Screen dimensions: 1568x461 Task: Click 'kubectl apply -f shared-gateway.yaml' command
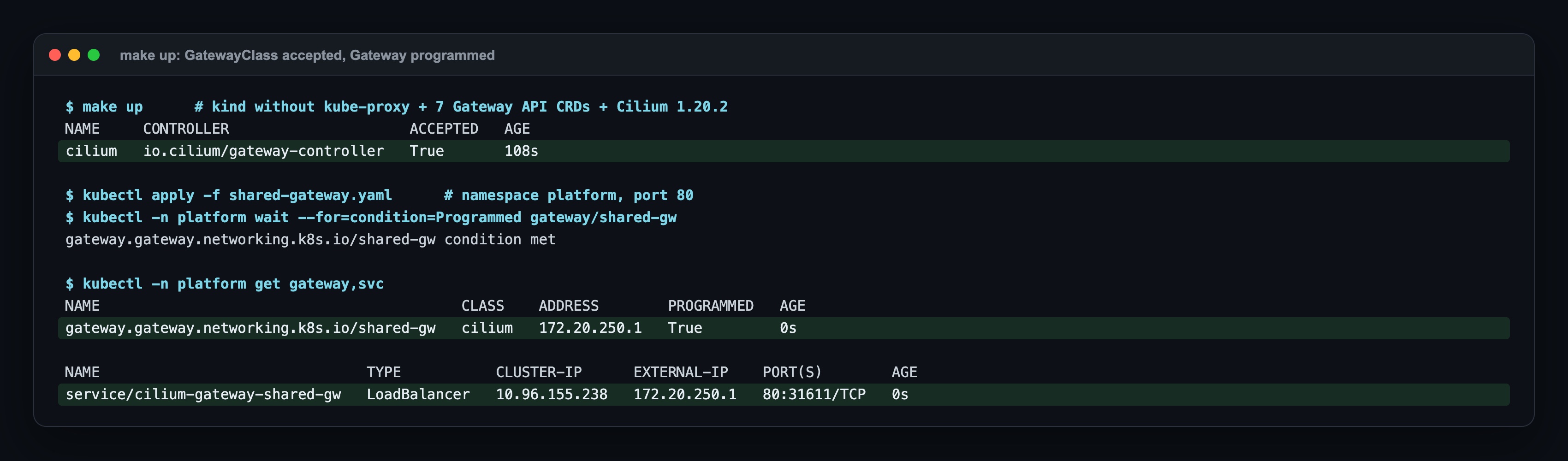pyautogui.click(x=229, y=196)
